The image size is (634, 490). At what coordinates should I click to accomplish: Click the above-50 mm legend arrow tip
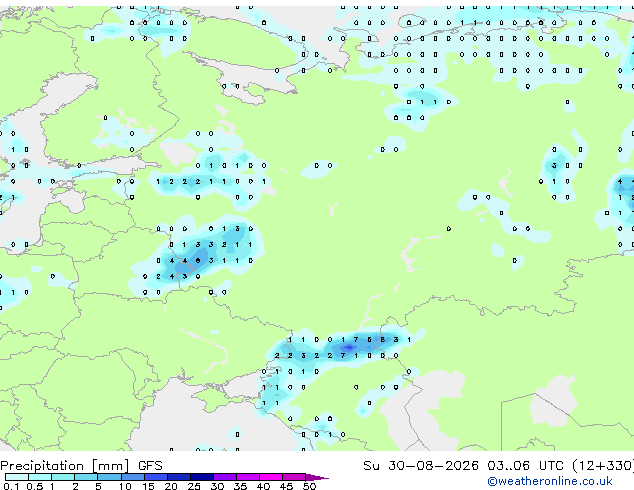tap(317, 477)
